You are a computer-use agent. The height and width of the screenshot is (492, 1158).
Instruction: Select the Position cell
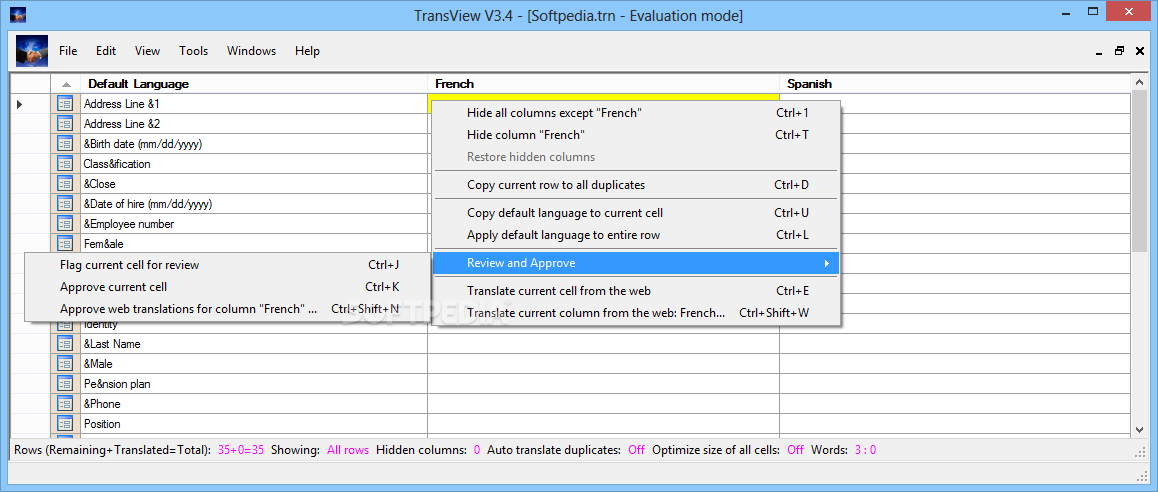click(254, 423)
